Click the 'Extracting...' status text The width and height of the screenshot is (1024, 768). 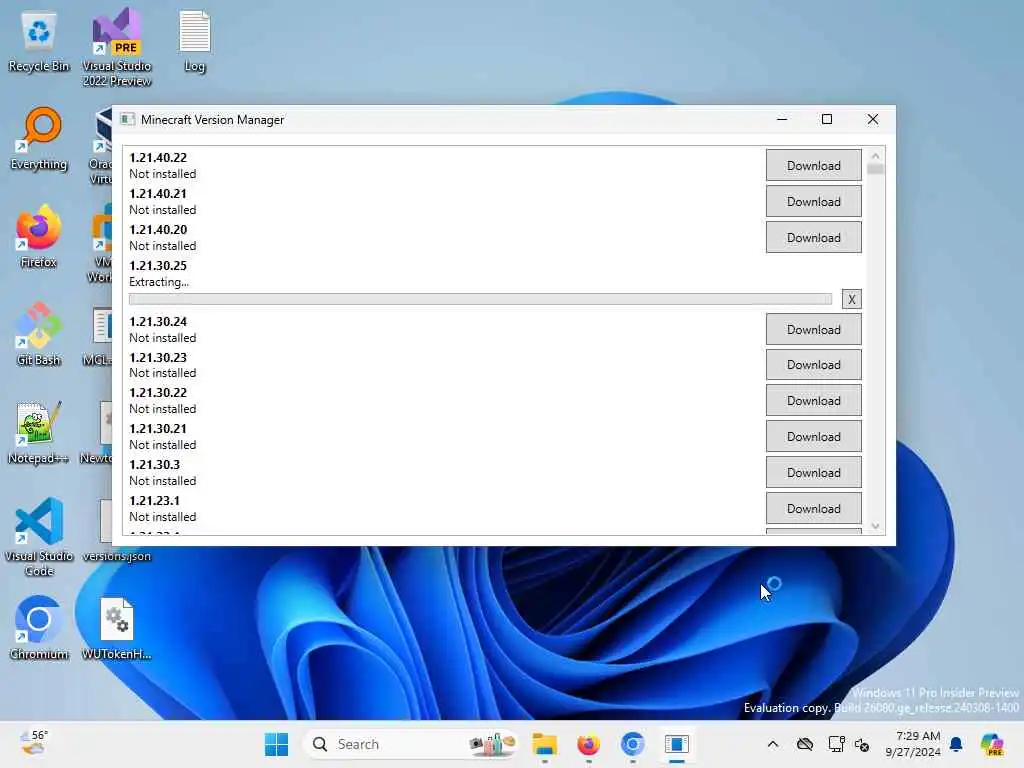159,281
